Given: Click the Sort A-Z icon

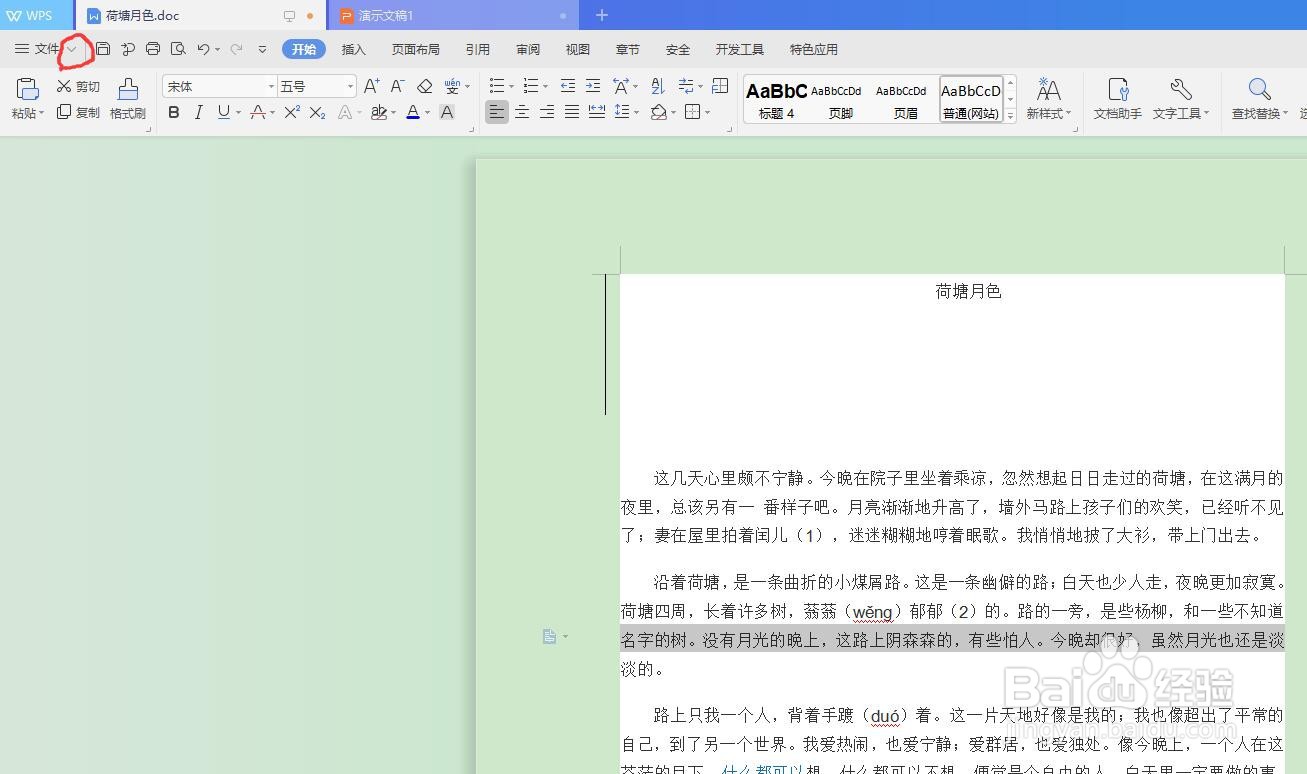Looking at the screenshot, I should click(x=657, y=86).
